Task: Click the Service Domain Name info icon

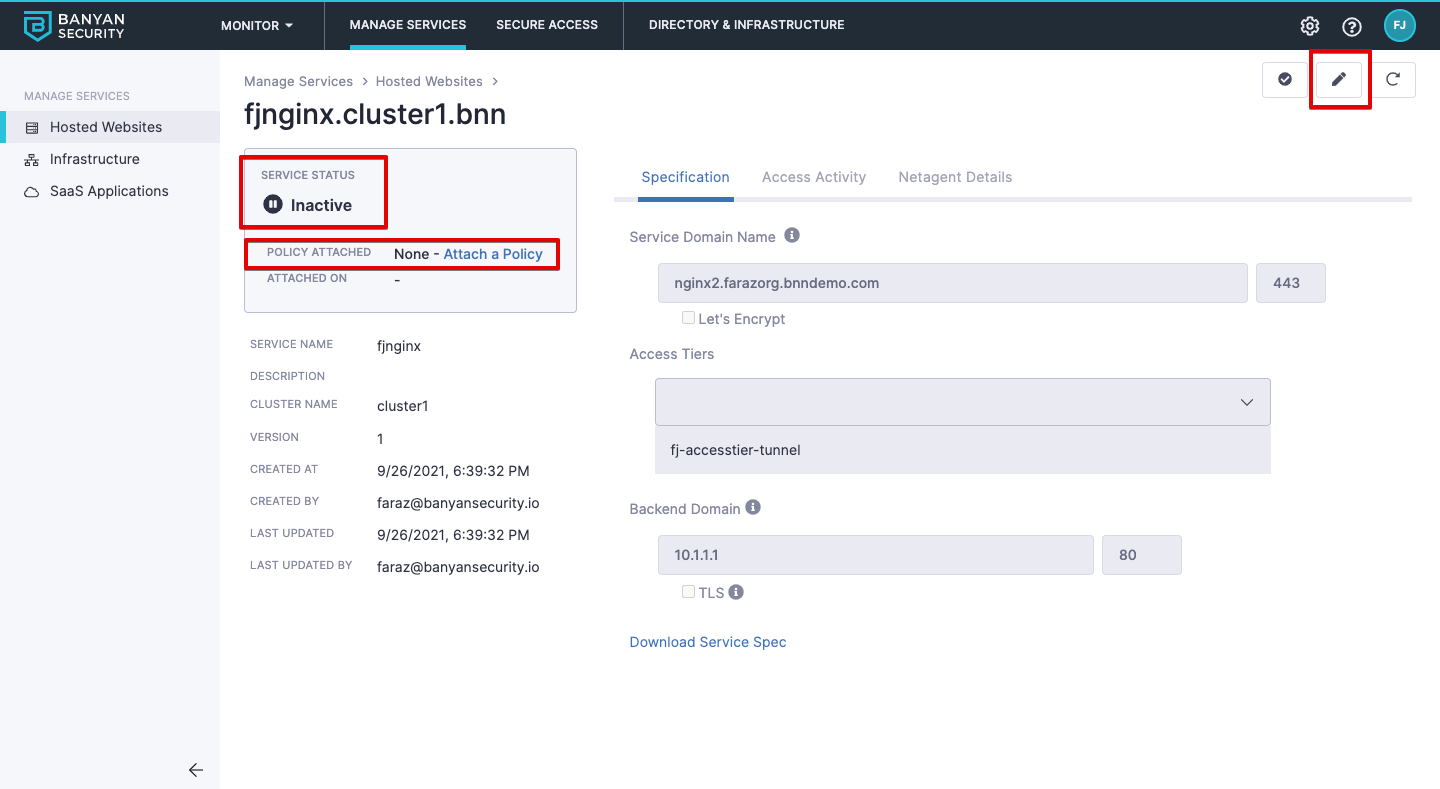Action: (x=792, y=236)
